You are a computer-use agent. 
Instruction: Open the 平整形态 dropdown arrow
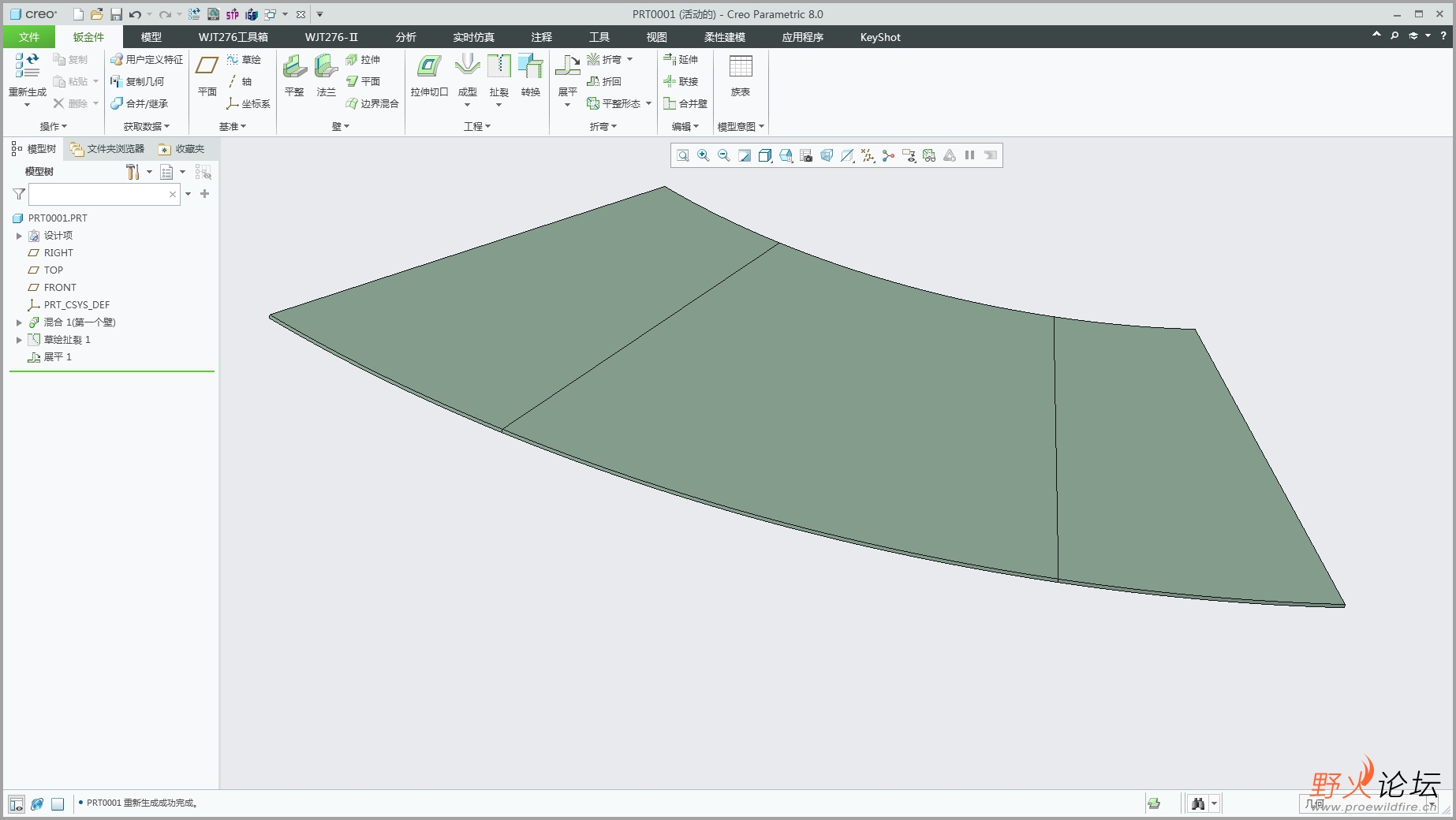click(648, 103)
